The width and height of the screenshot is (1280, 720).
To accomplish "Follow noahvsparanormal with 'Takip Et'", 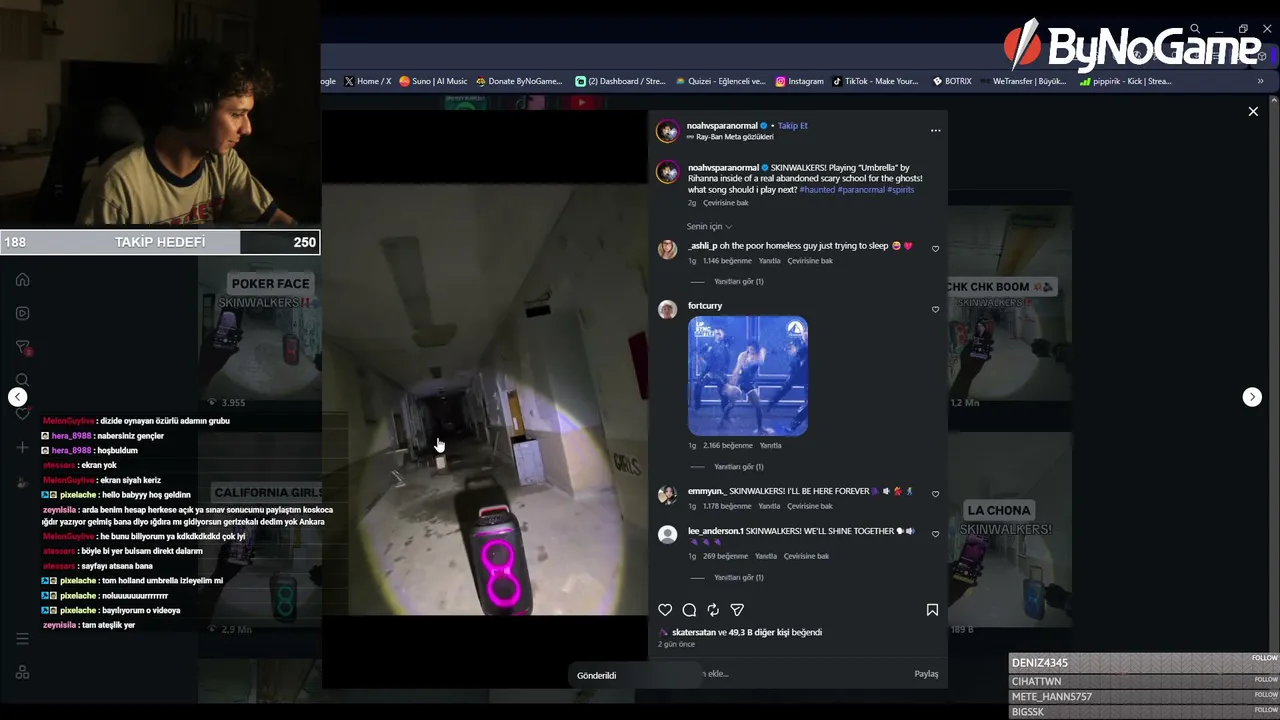I will (792, 126).
